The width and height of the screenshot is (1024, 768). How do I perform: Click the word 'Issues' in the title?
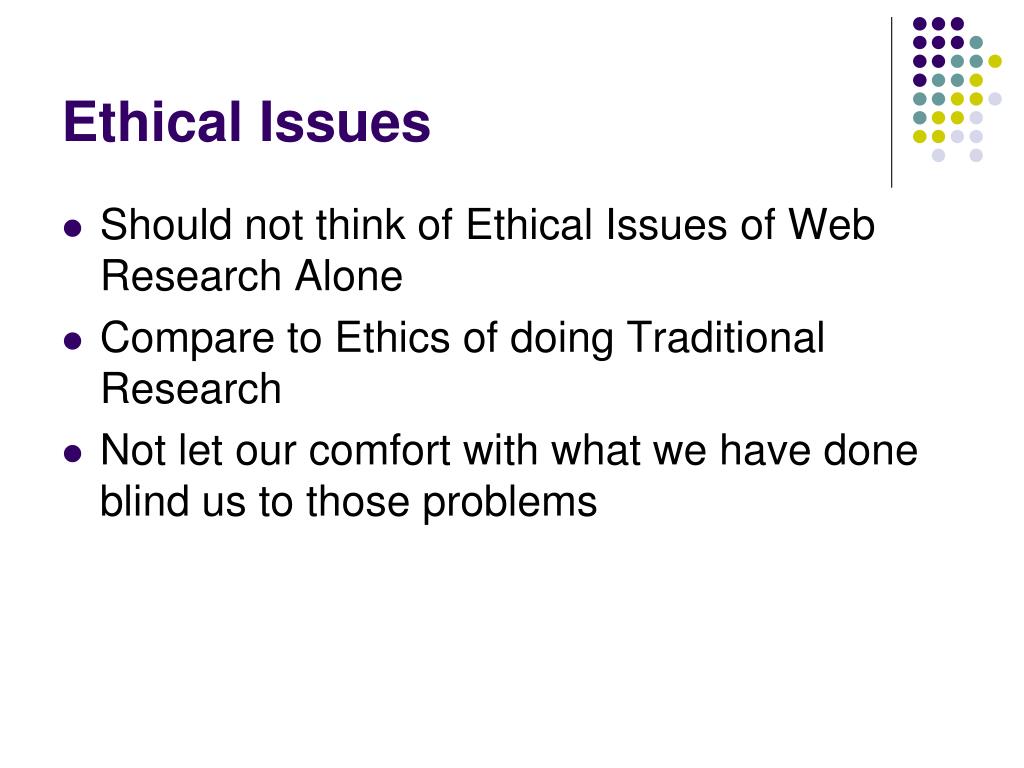pyautogui.click(x=345, y=122)
